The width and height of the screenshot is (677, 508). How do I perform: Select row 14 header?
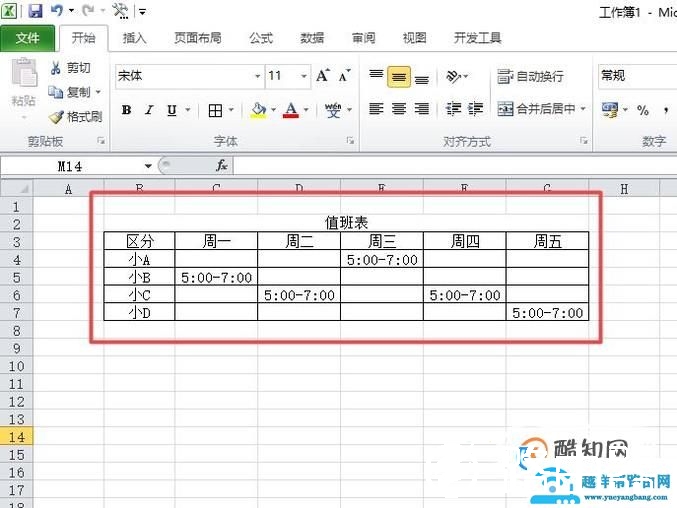16,436
